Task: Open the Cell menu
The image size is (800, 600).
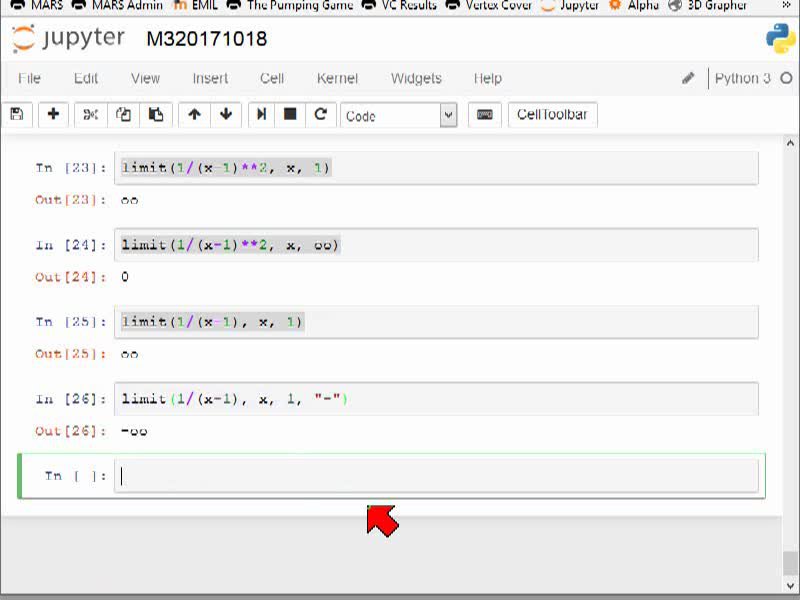Action: coord(271,78)
